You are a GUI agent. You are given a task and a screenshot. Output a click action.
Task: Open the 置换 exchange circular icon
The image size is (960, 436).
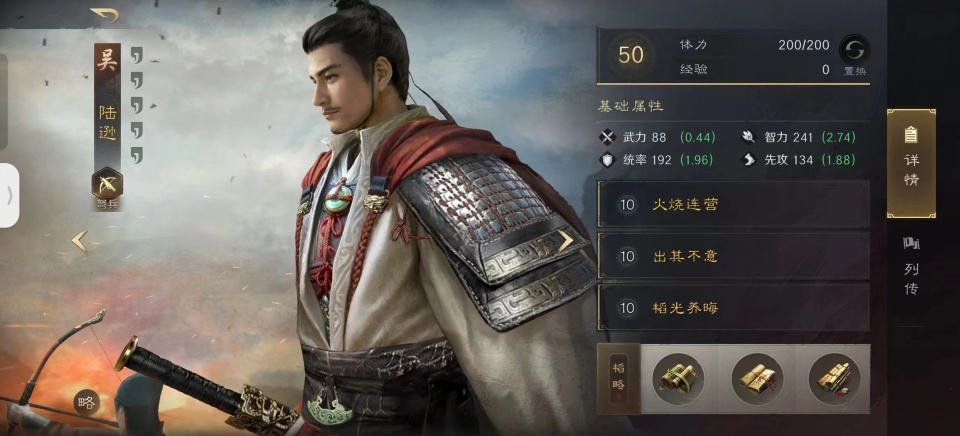pyautogui.click(x=854, y=50)
